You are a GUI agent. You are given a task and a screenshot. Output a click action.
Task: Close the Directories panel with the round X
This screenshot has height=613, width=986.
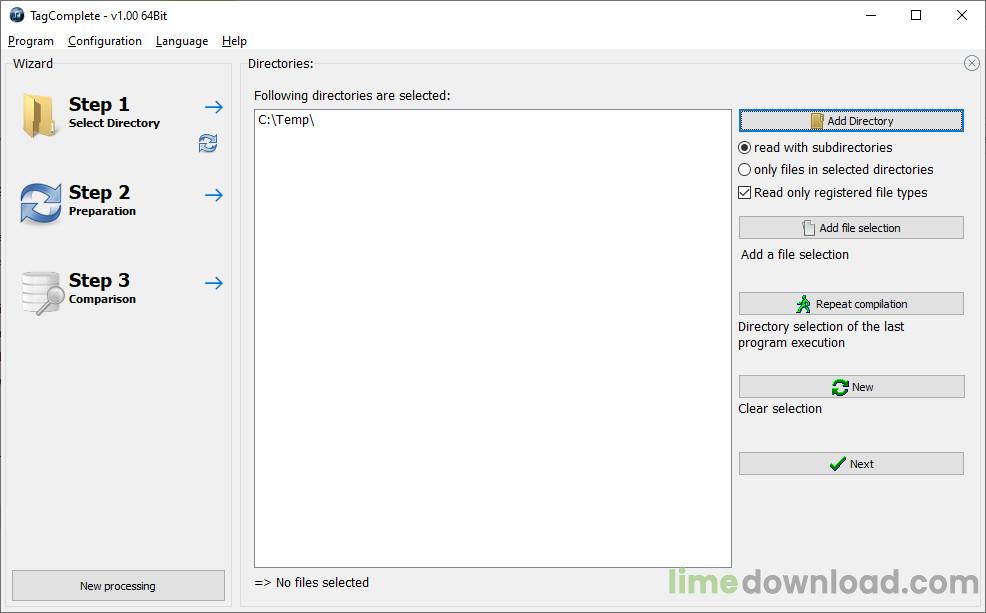(x=972, y=63)
